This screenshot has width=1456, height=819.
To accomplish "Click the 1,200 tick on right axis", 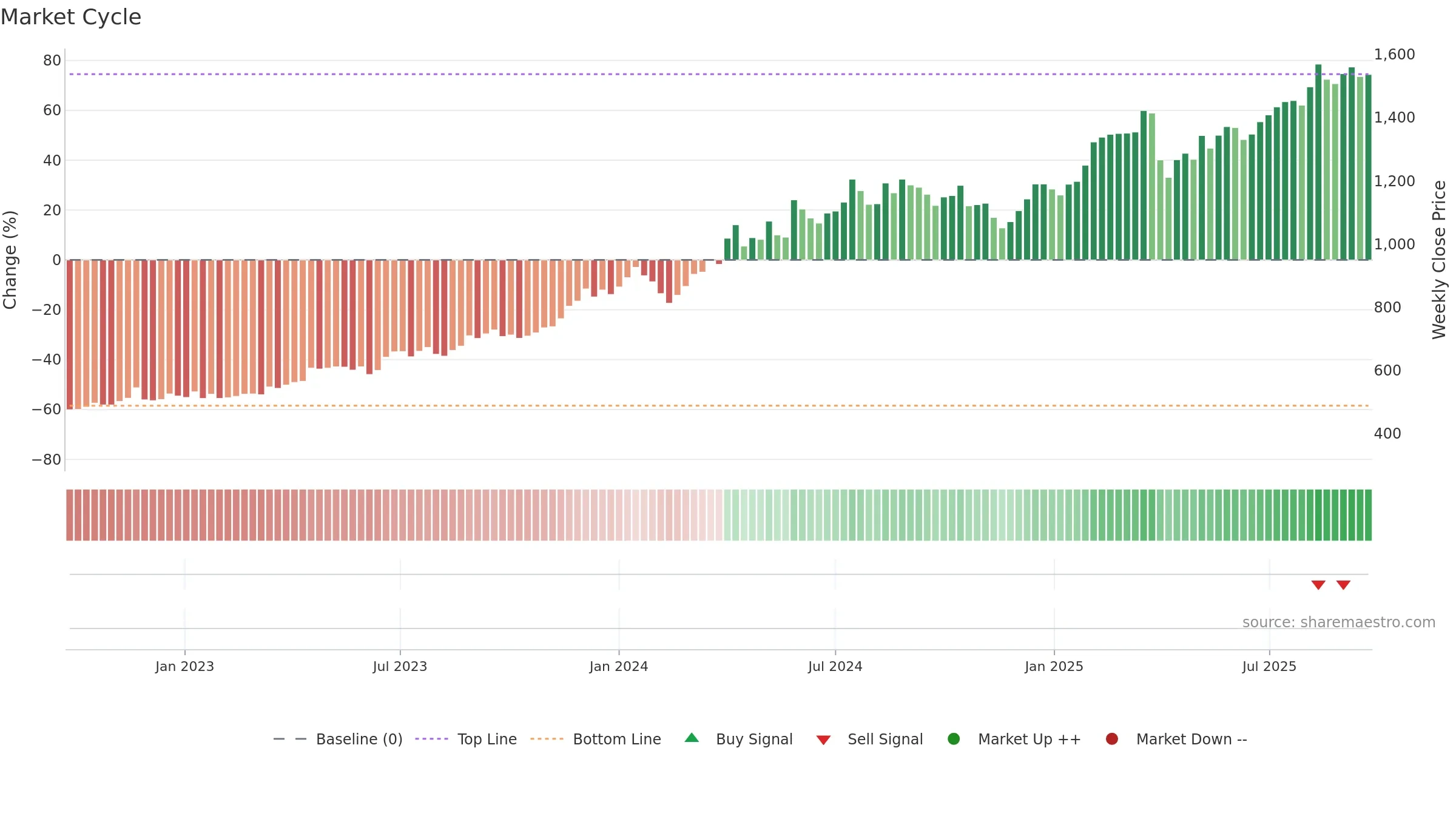I will tap(1394, 181).
